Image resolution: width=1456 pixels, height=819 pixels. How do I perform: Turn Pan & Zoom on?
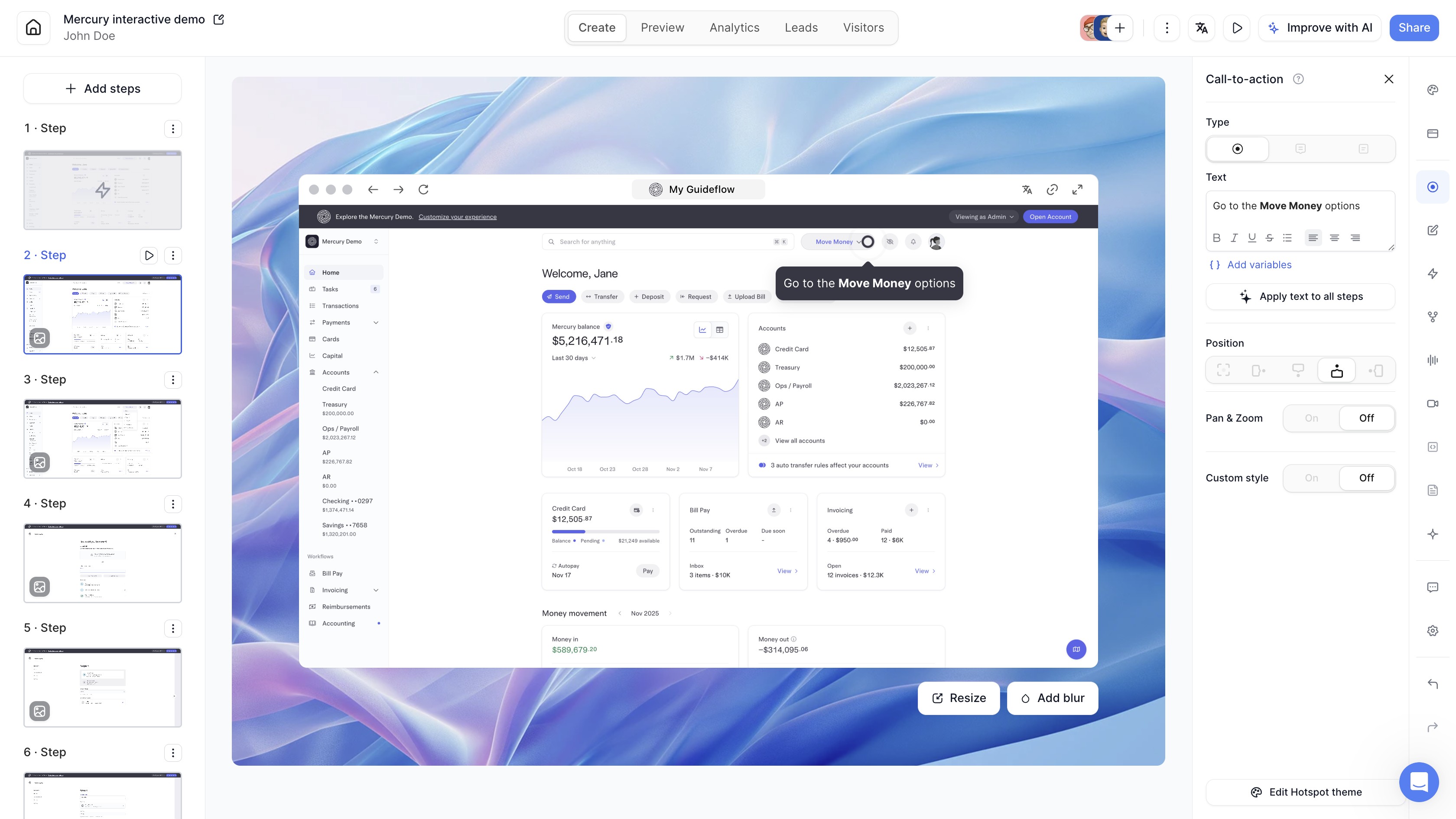1311,418
